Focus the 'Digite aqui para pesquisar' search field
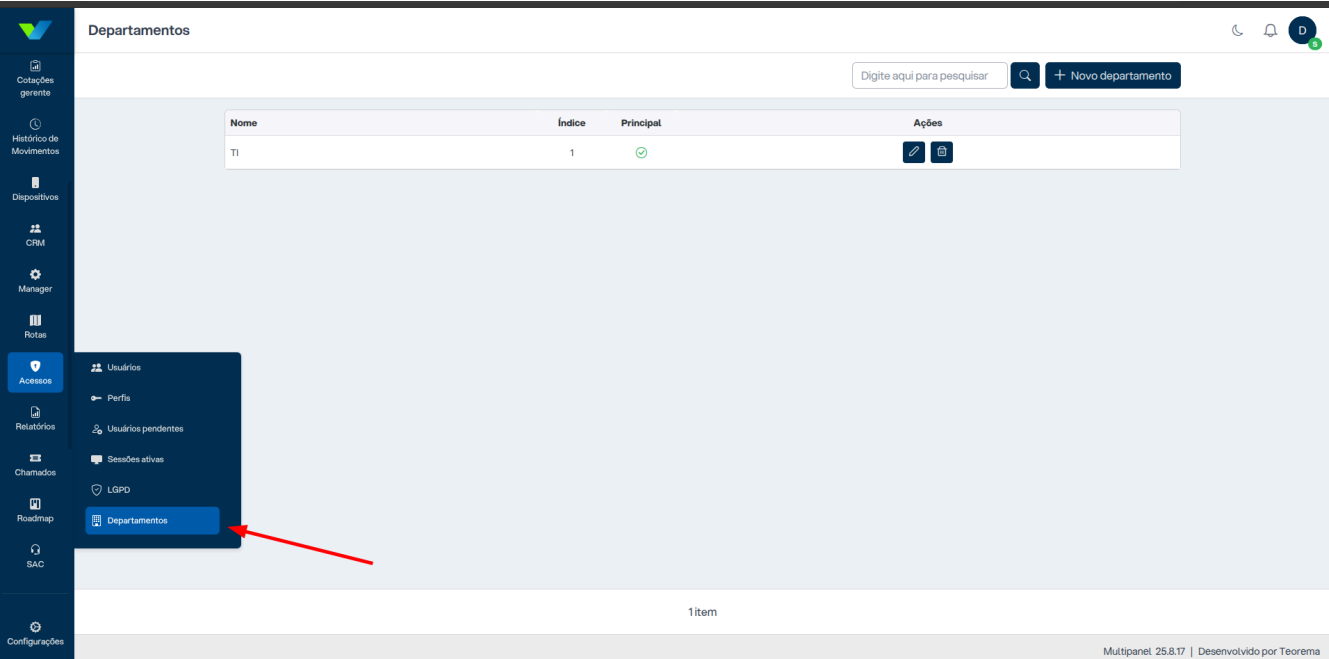This screenshot has width=1329, height=659. pyautogui.click(x=929, y=76)
